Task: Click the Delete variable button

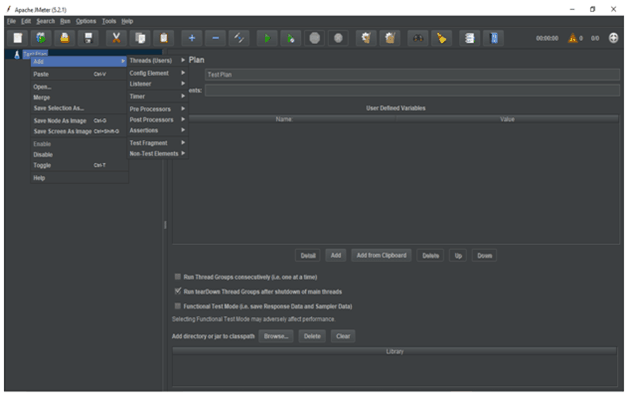Action: point(431,255)
